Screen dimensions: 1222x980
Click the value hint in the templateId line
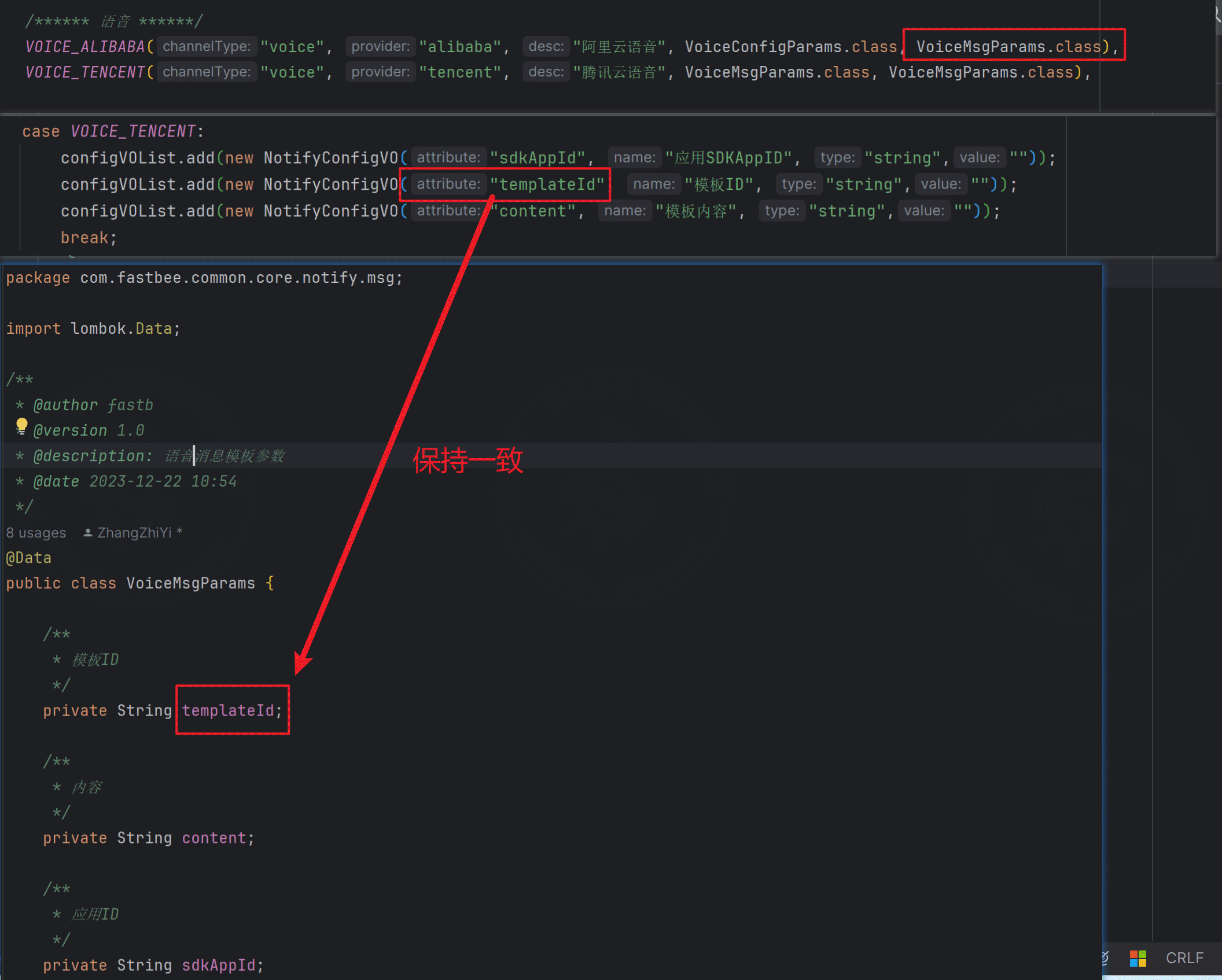[941, 184]
